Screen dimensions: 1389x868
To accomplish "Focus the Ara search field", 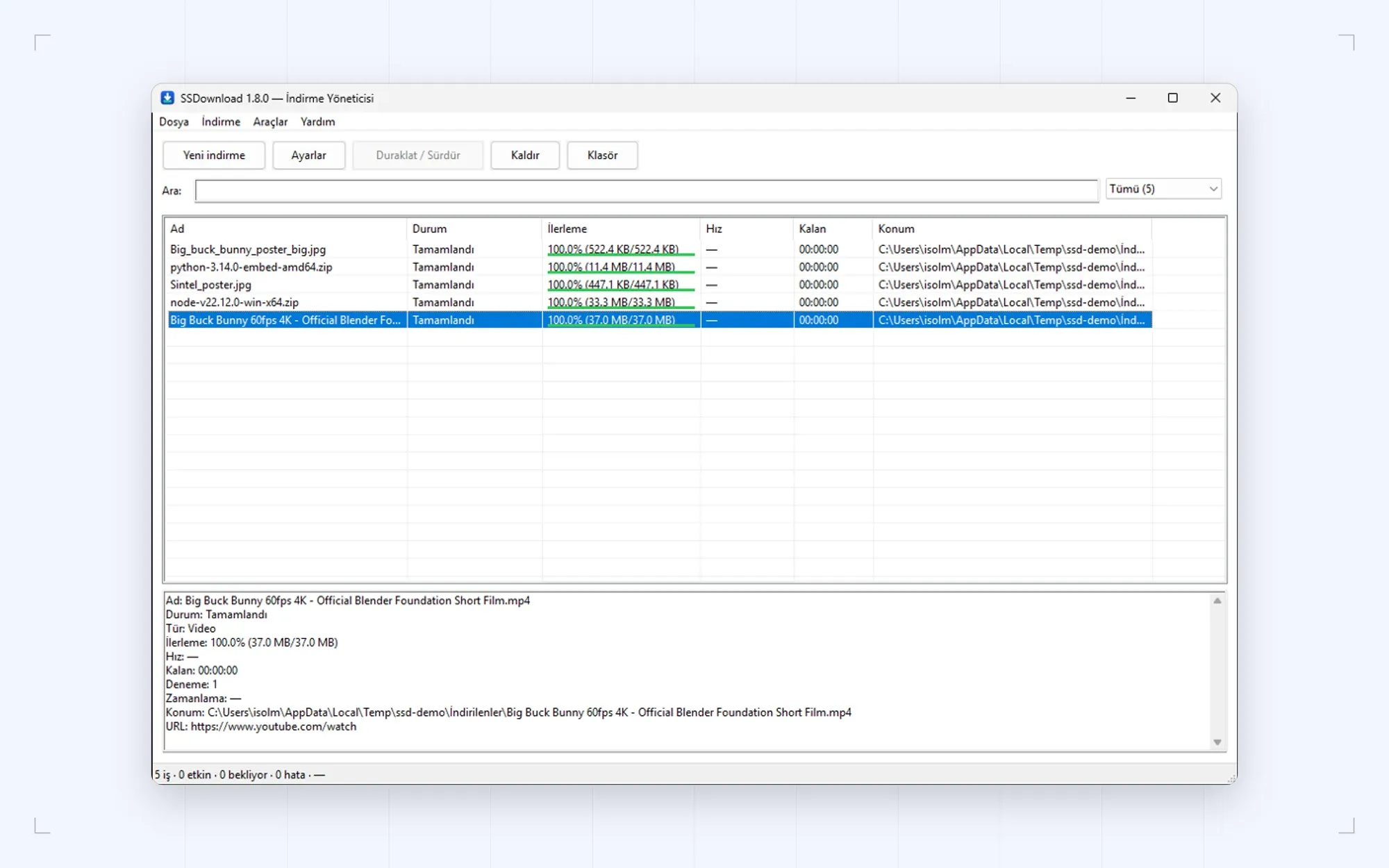I will pyautogui.click(x=647, y=190).
